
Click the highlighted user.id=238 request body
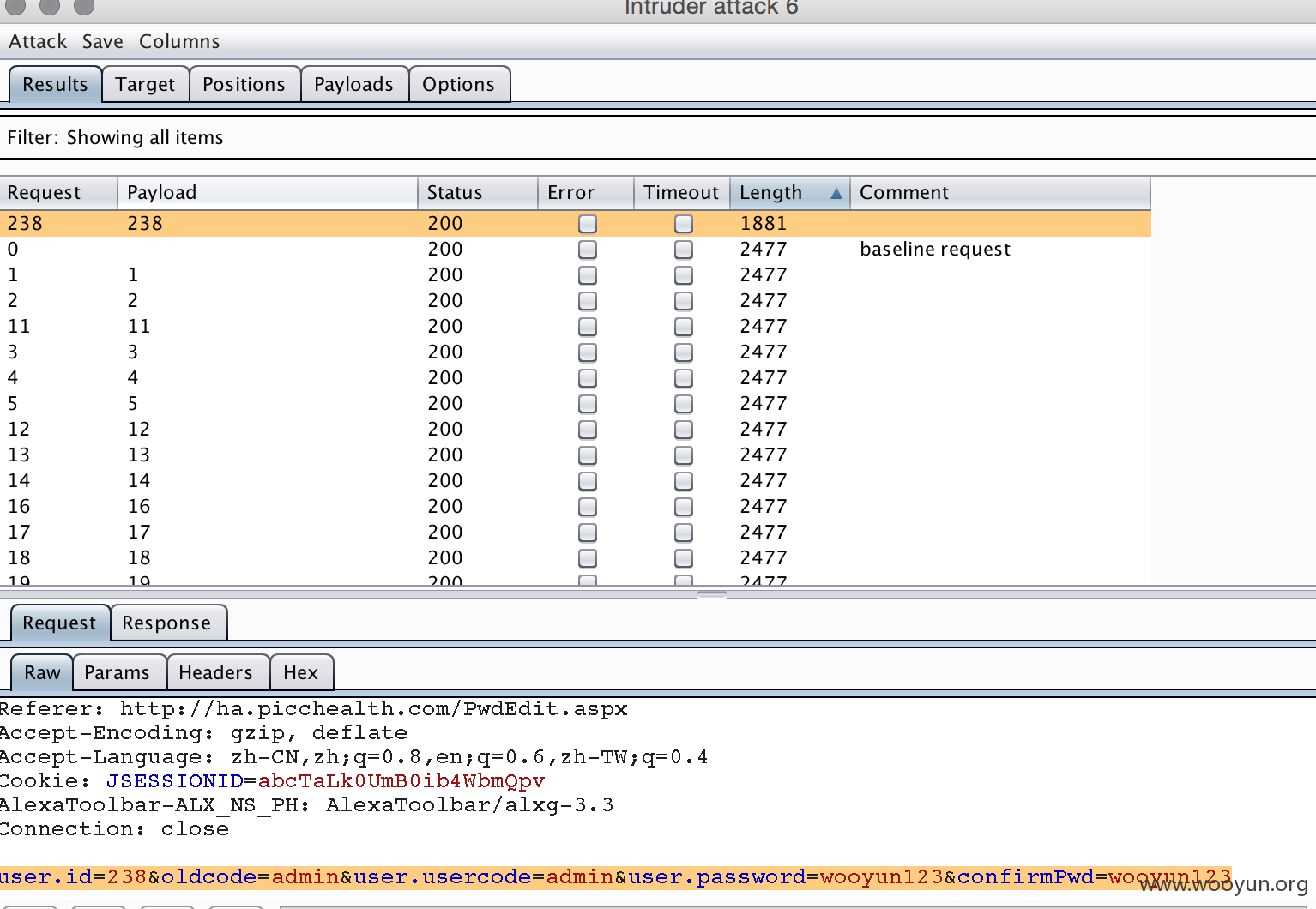click(615, 877)
